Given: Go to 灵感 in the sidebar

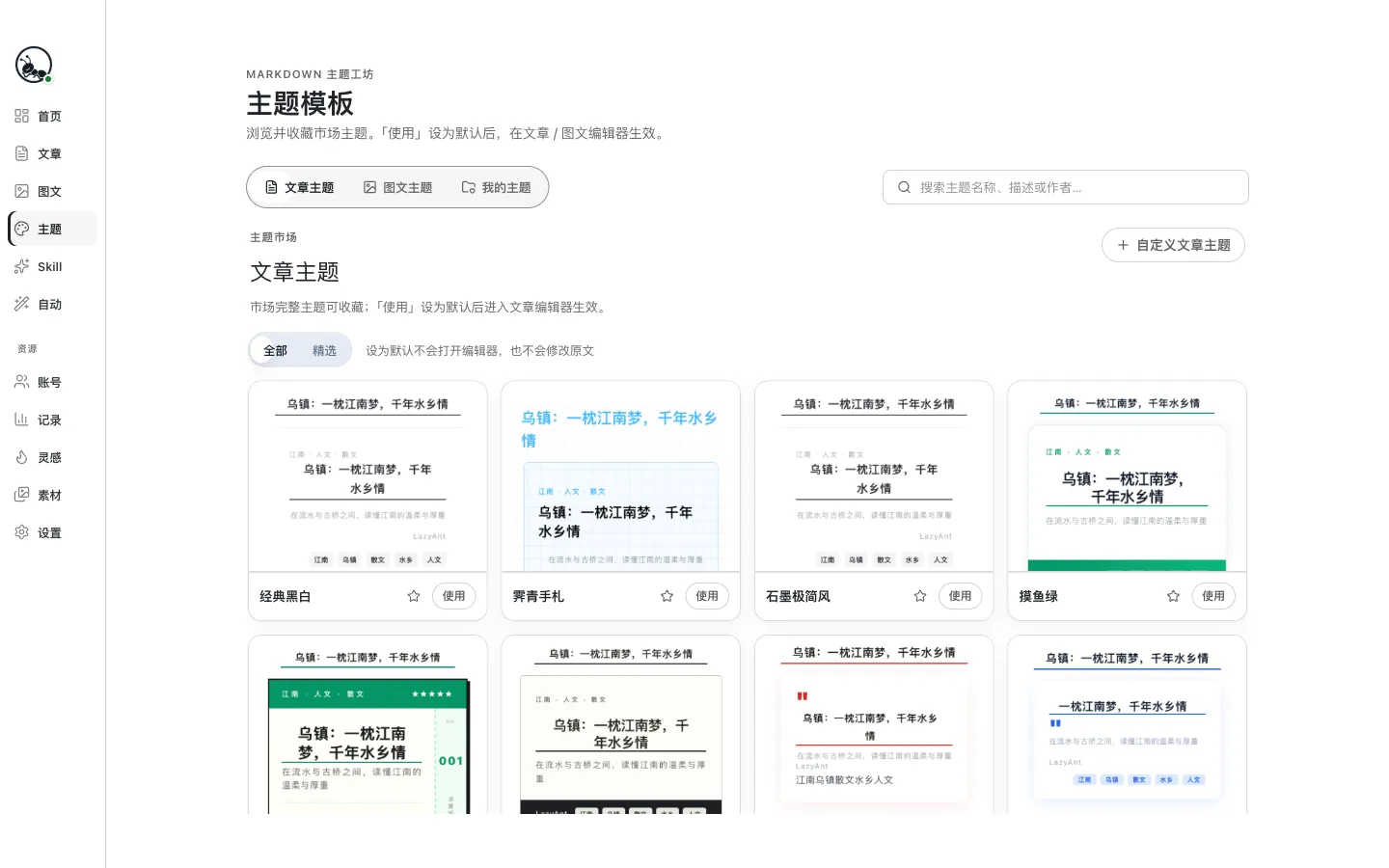Looking at the screenshot, I should click(x=53, y=457).
